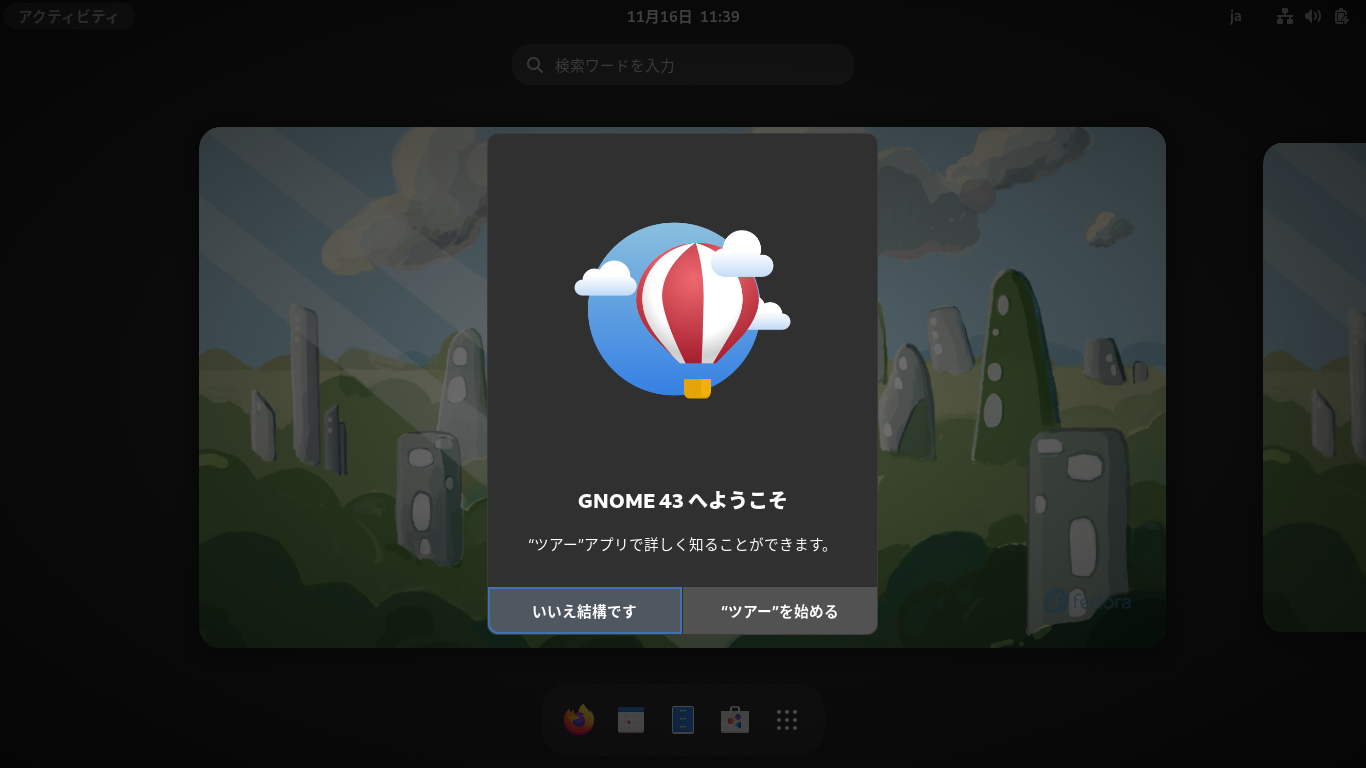1366x768 pixels.
Task: Select the second workspace thumbnail at right
Action: click(x=1314, y=387)
